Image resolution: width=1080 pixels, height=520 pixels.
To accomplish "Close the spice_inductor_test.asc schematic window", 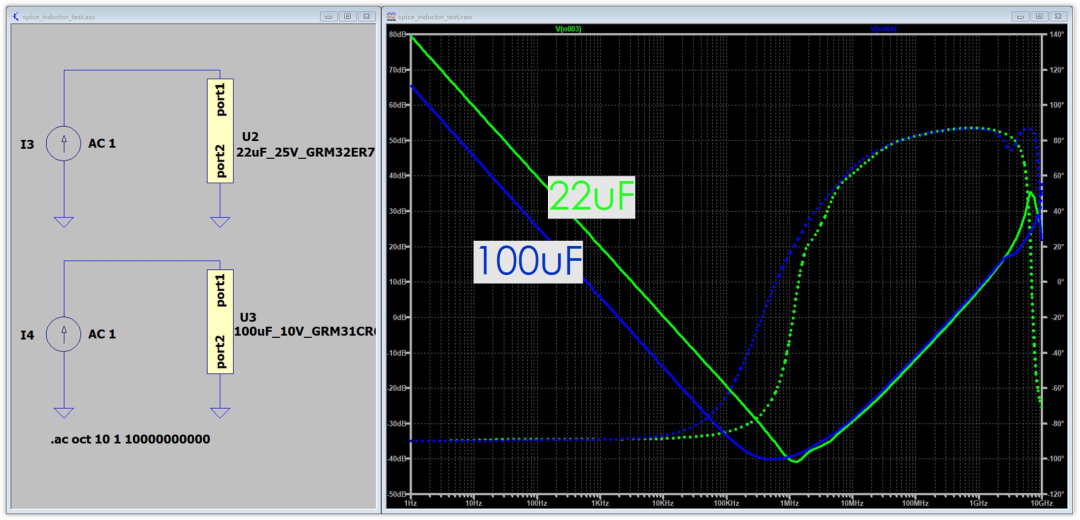I will (x=367, y=15).
